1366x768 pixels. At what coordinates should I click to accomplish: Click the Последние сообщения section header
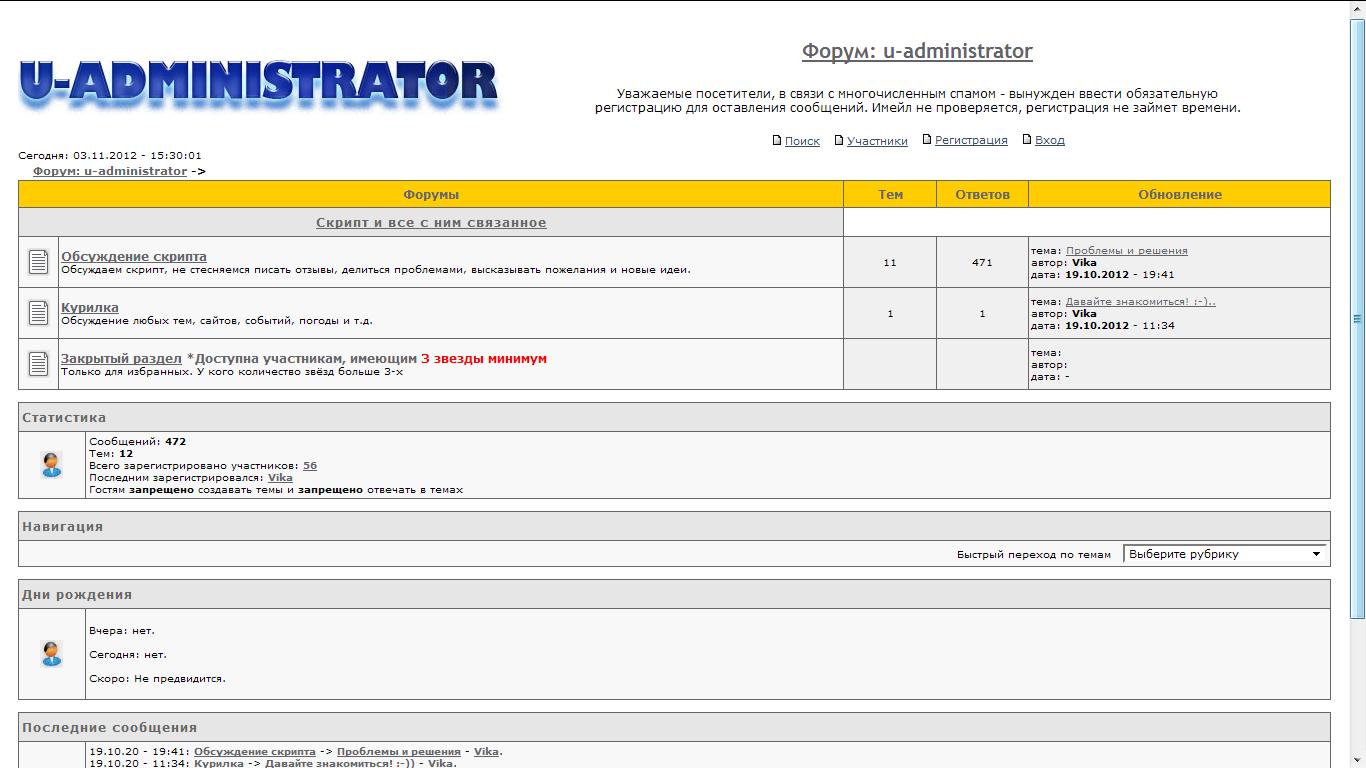click(674, 727)
